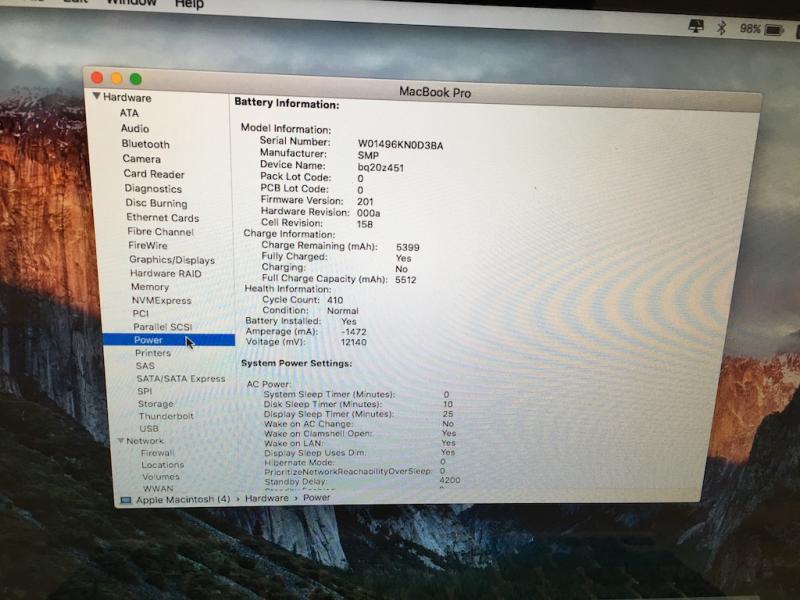The width and height of the screenshot is (800, 600).
Task: Select Memory in the sidebar
Action: (x=150, y=287)
